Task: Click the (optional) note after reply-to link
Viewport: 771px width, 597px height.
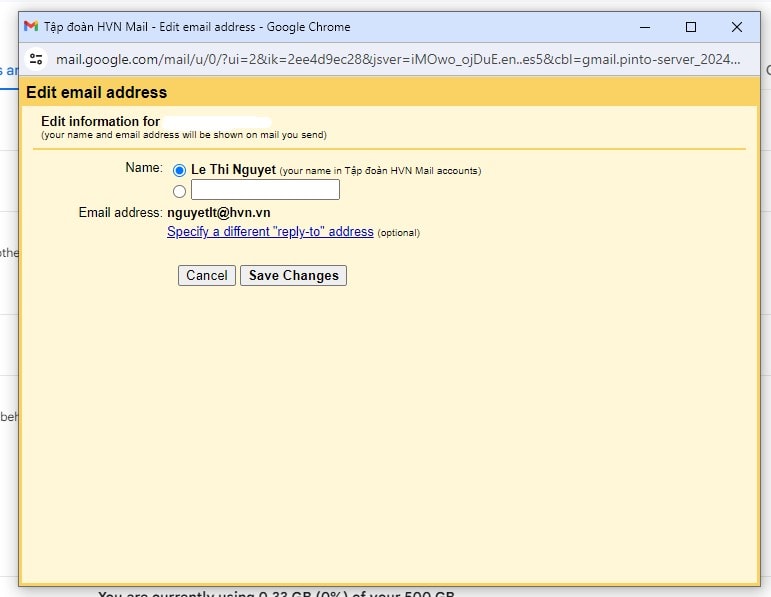Action: (399, 233)
